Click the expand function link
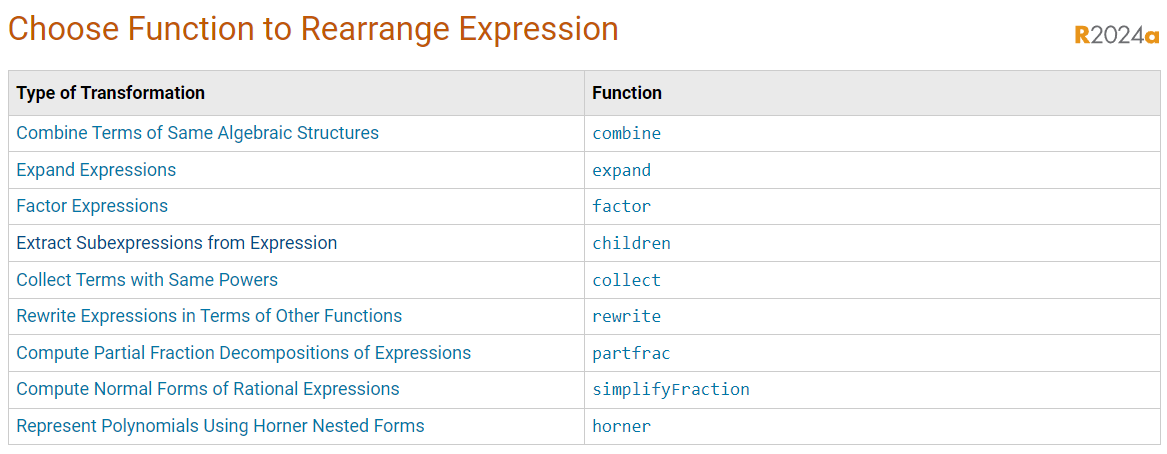This screenshot has height=454, width=1167. point(621,170)
